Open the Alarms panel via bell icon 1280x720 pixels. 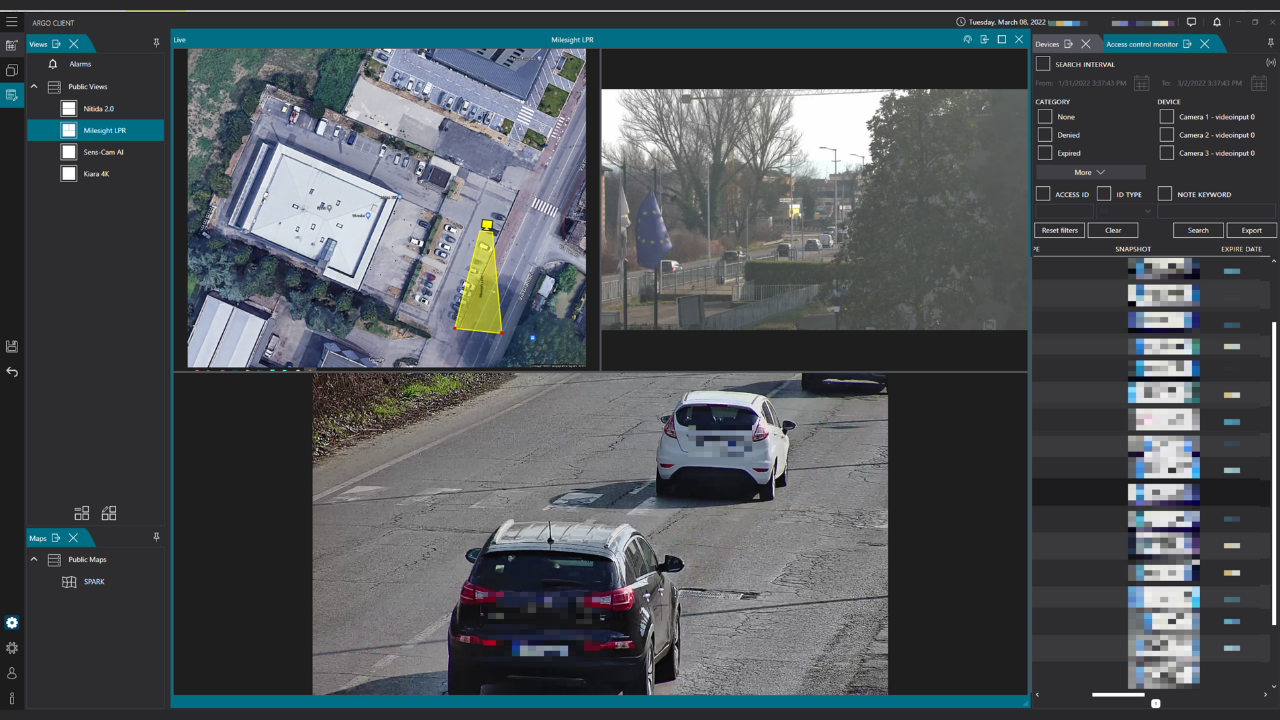coord(54,63)
